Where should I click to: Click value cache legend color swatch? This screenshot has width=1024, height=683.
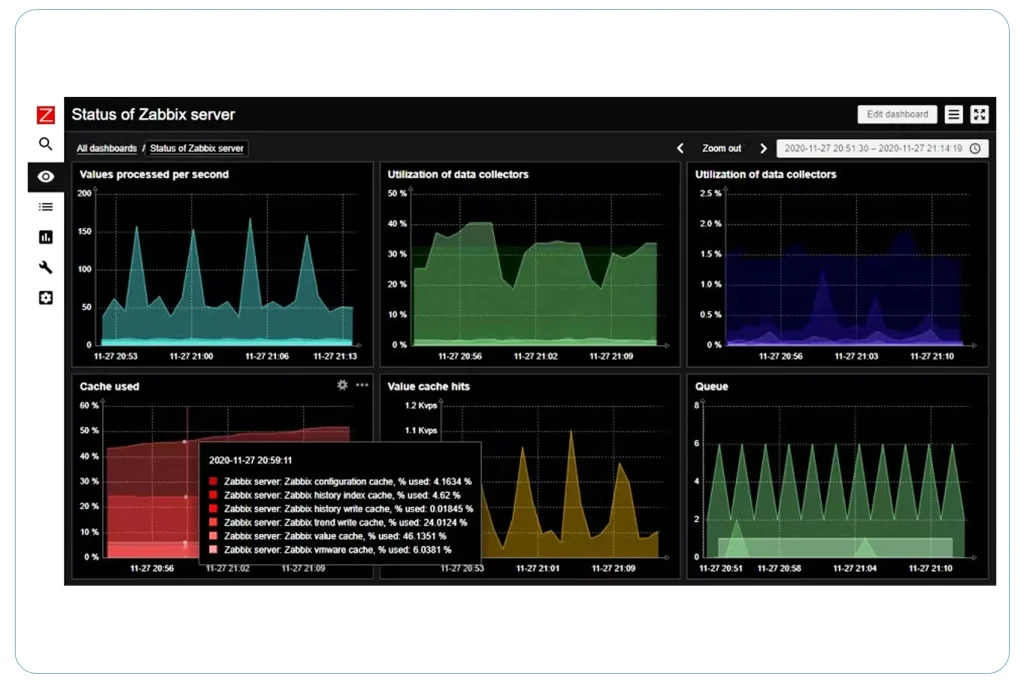(213, 536)
